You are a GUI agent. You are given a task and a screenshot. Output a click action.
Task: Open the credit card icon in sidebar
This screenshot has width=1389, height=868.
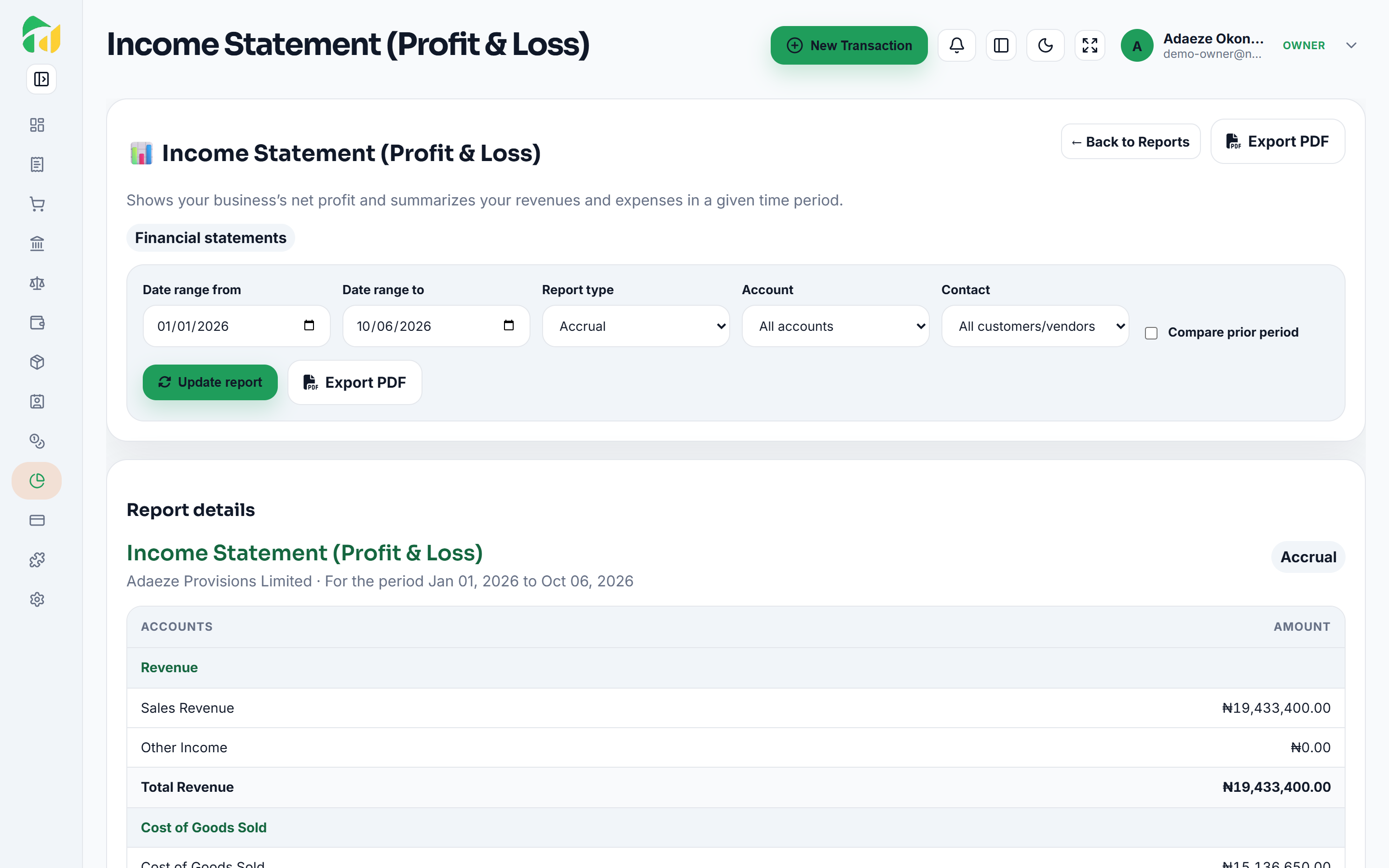37,521
